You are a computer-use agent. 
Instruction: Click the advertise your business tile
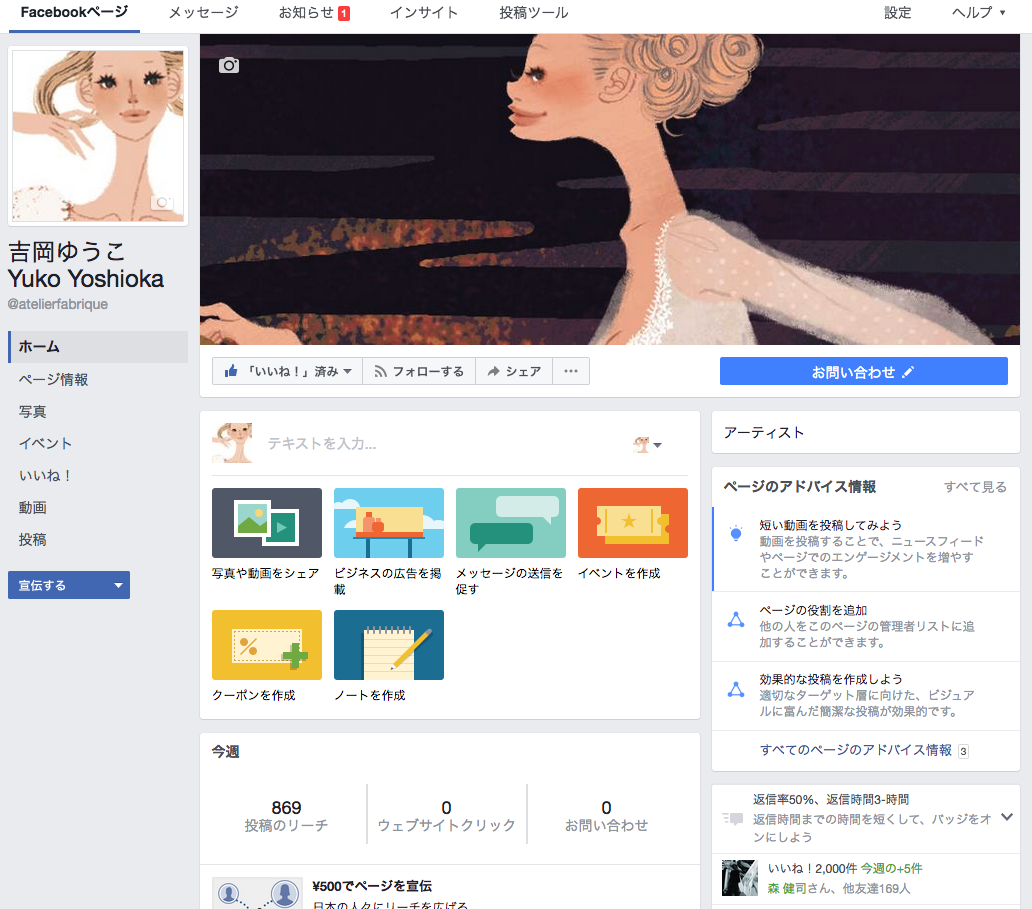388,523
